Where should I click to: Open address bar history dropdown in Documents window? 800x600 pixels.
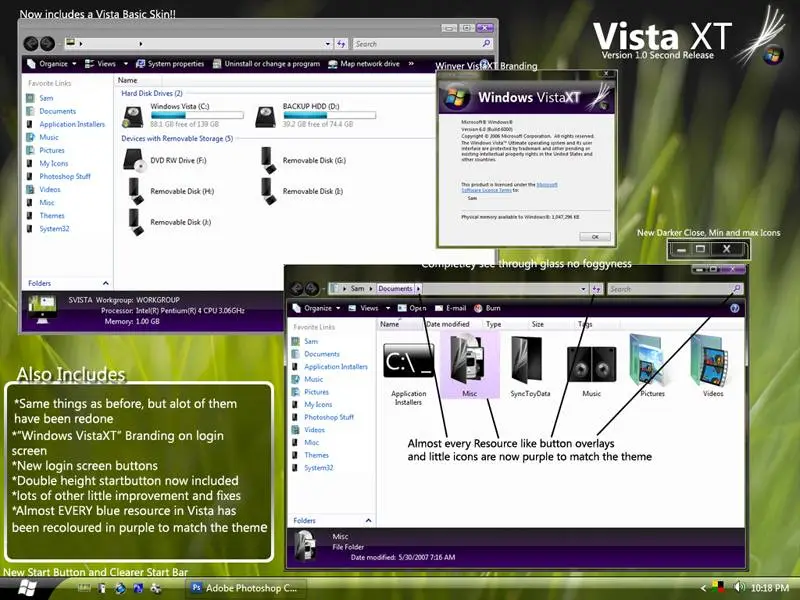tap(583, 289)
